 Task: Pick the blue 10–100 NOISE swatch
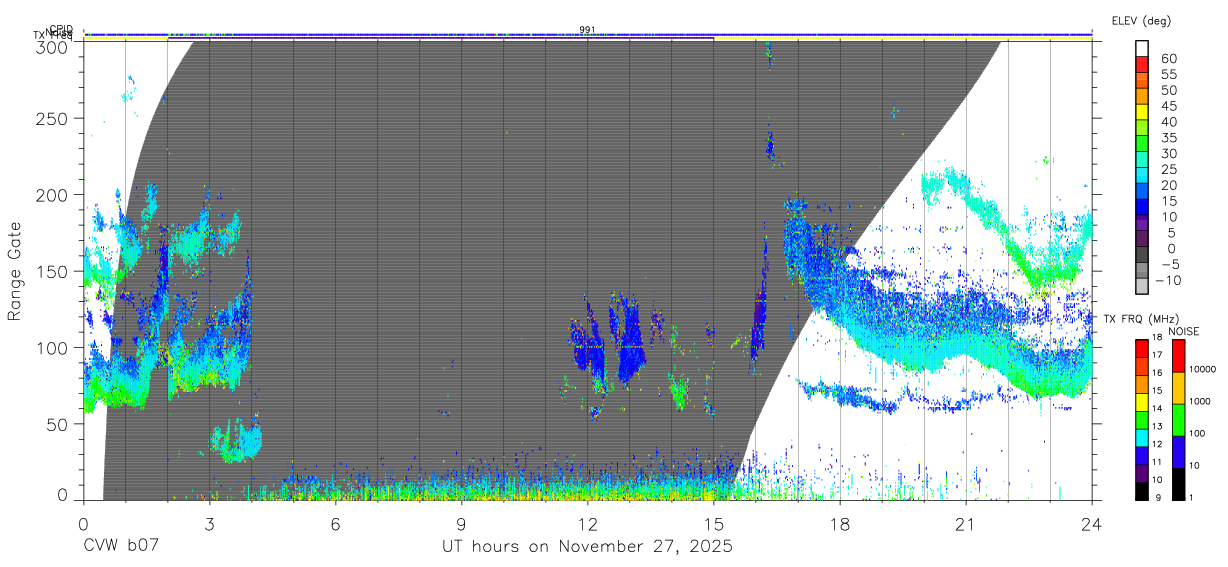tap(1179, 450)
